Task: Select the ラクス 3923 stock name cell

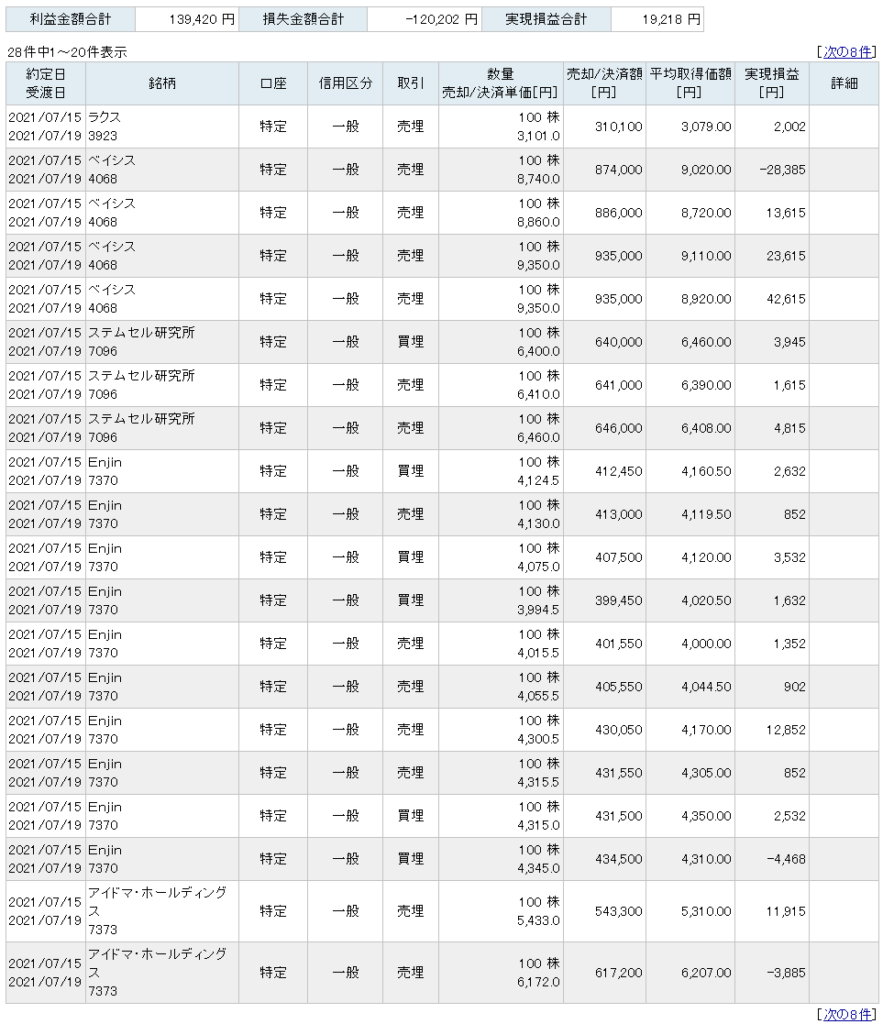Action: pos(162,127)
